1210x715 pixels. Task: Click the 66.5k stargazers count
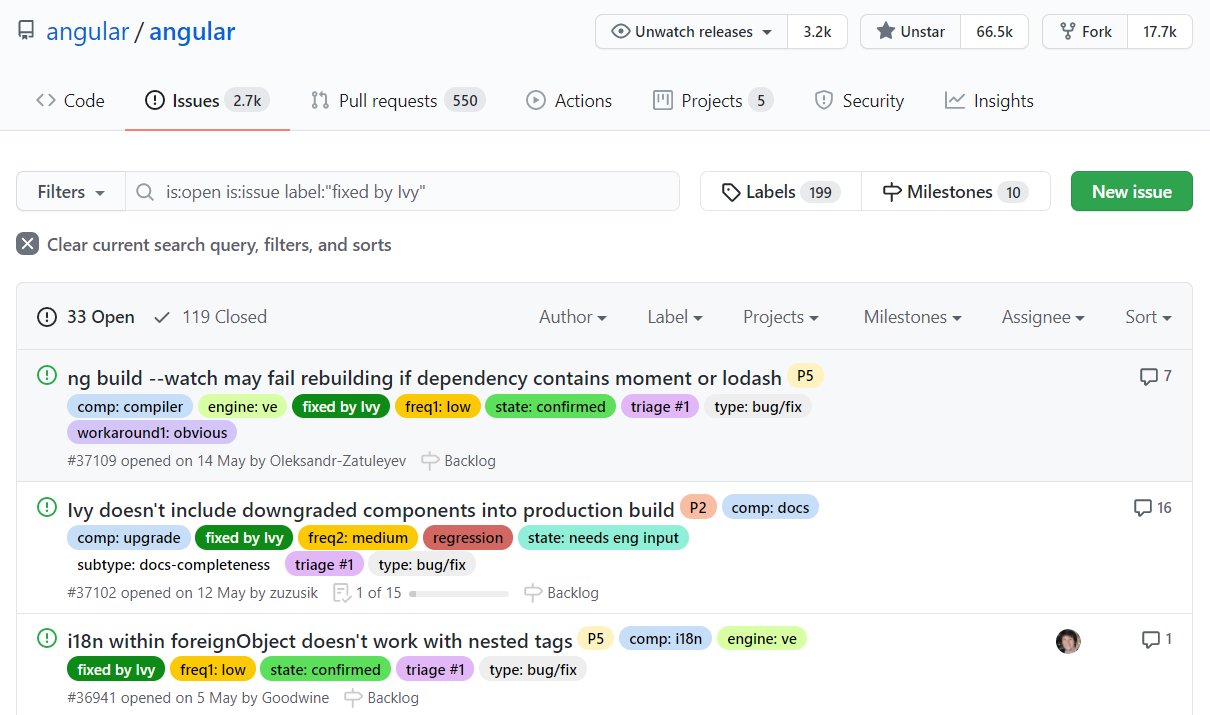(995, 32)
